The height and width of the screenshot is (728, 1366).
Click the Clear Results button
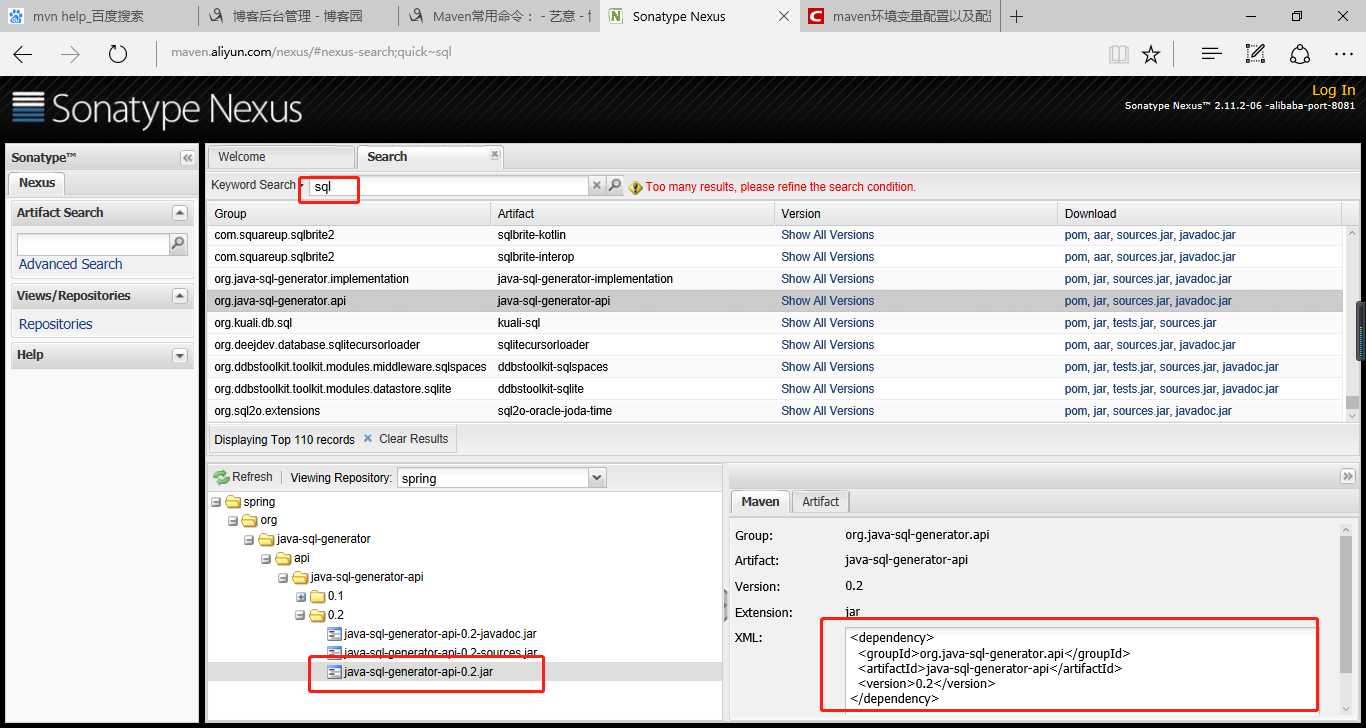[x=406, y=439]
